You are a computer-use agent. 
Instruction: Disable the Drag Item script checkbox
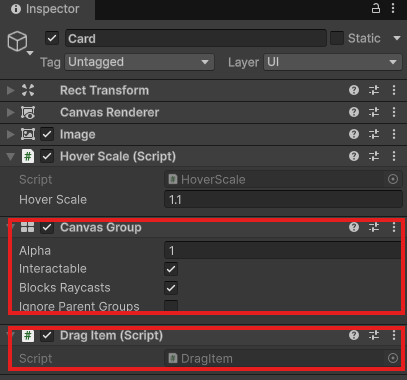[47, 335]
